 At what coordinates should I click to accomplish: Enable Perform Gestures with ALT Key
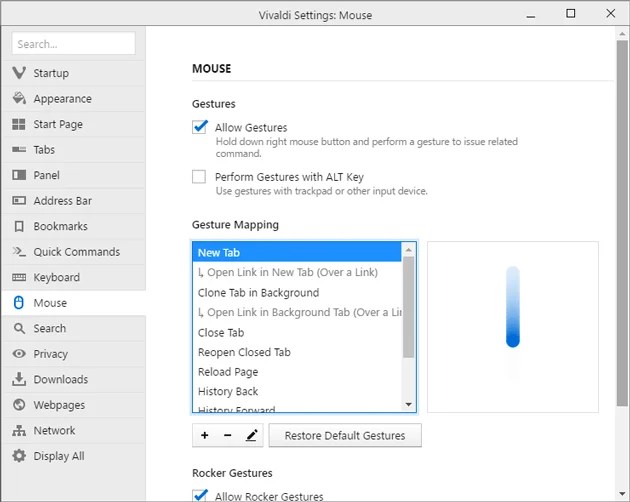coord(199,176)
